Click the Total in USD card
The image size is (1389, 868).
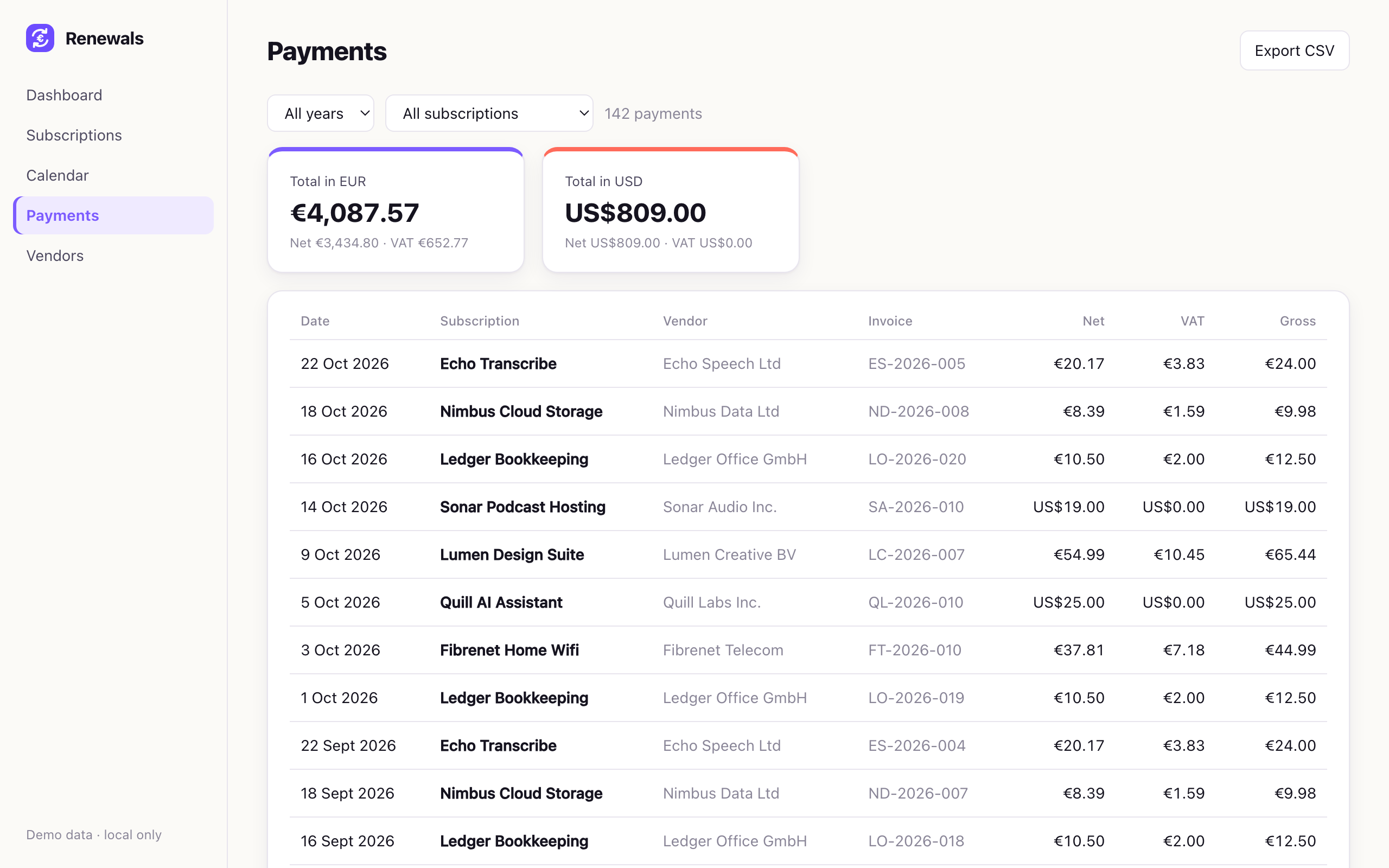pos(671,210)
